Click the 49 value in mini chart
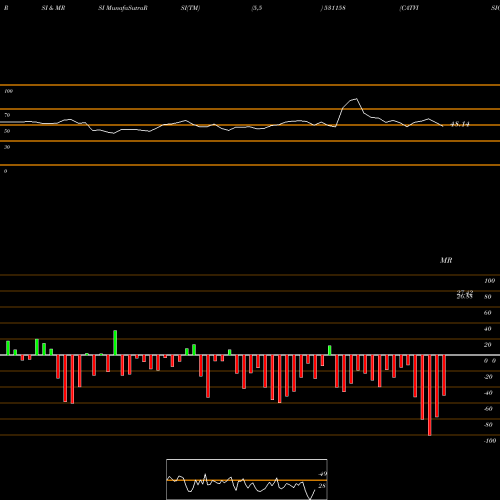The height and width of the screenshot is (500, 500). [x=322, y=474]
